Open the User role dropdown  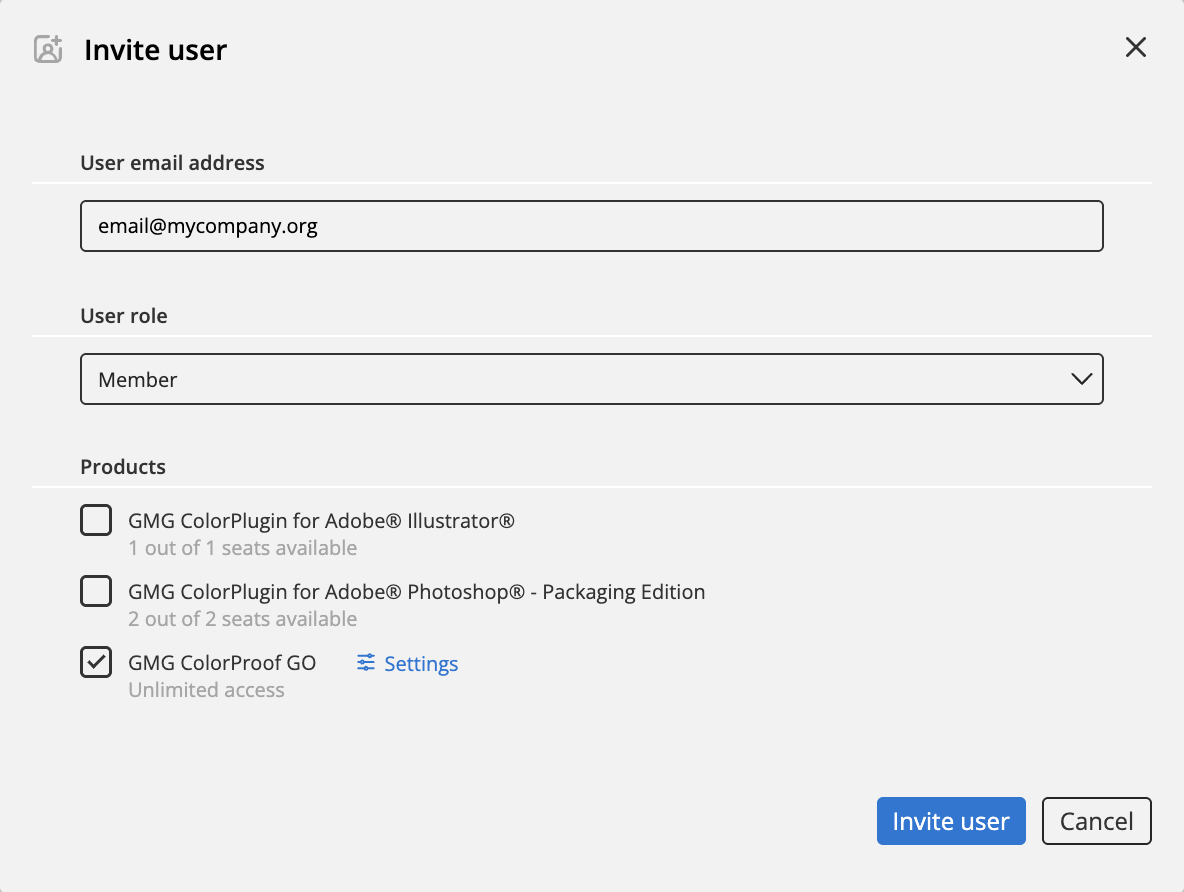(x=591, y=379)
